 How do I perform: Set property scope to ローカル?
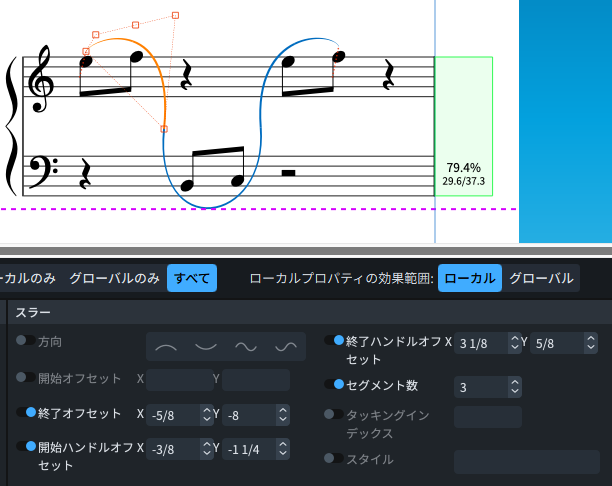(x=469, y=278)
